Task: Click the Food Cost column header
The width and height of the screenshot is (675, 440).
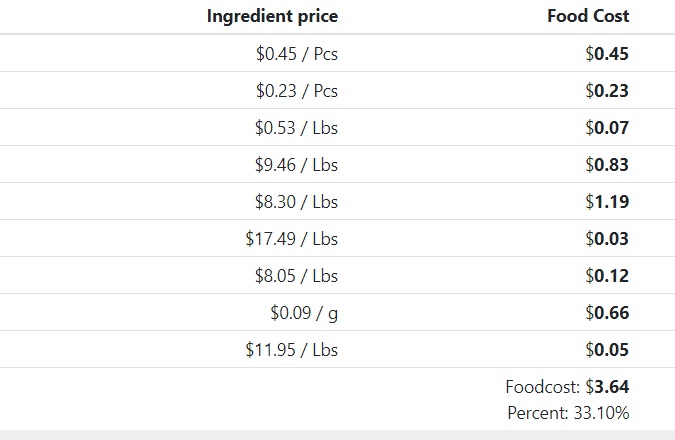Action: click(x=588, y=16)
